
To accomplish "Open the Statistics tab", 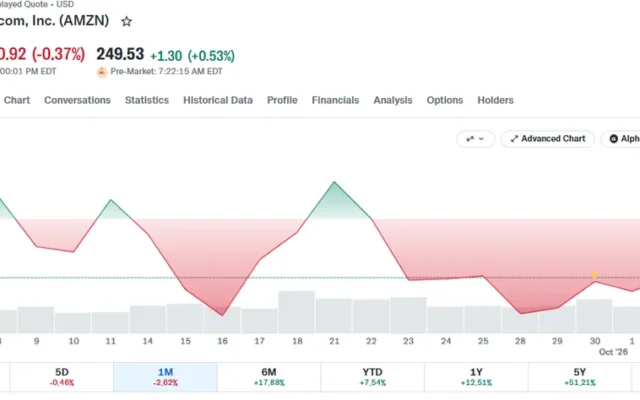I will [x=147, y=100].
